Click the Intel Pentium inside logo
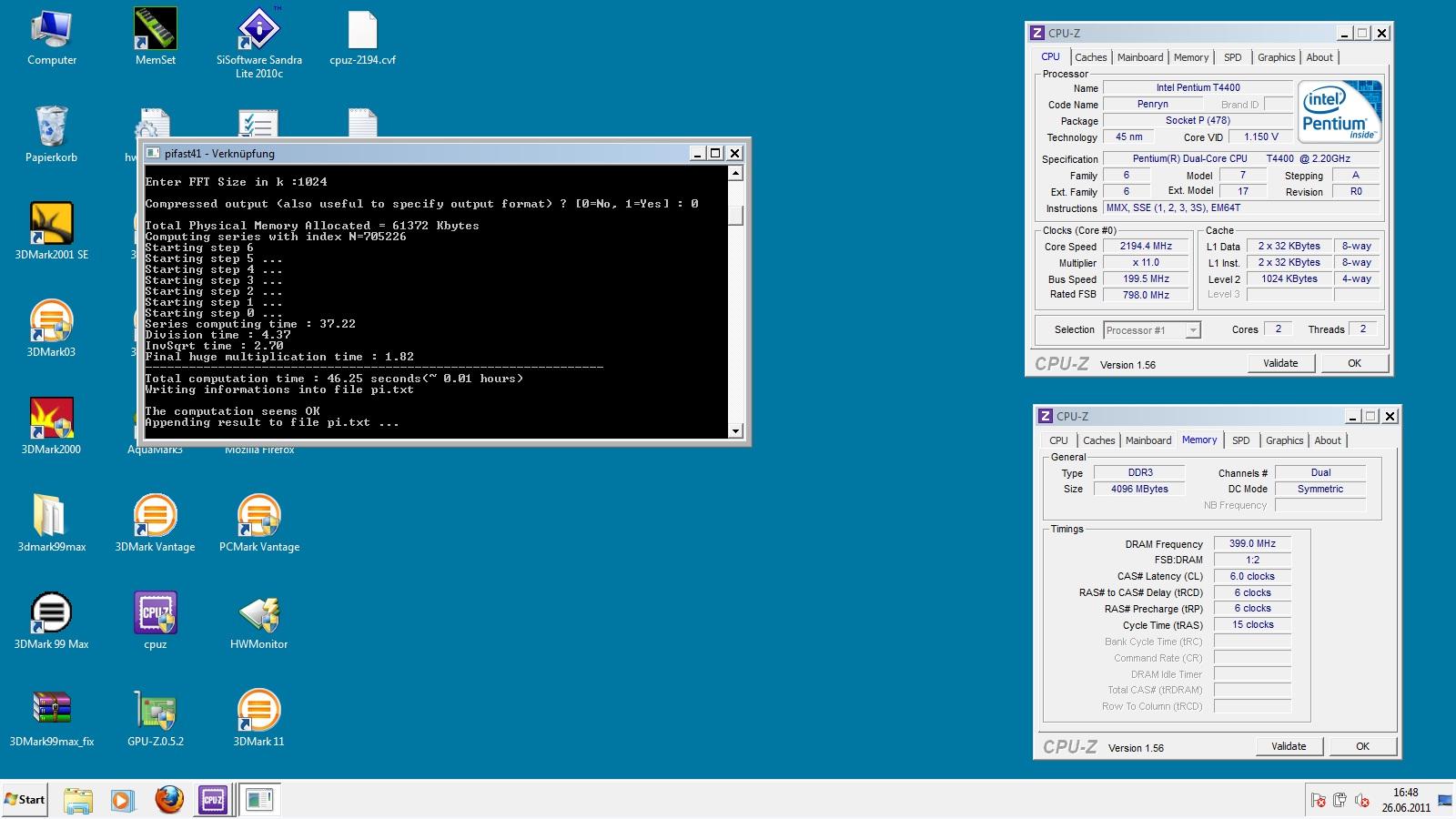The image size is (1456, 819). (1340, 112)
